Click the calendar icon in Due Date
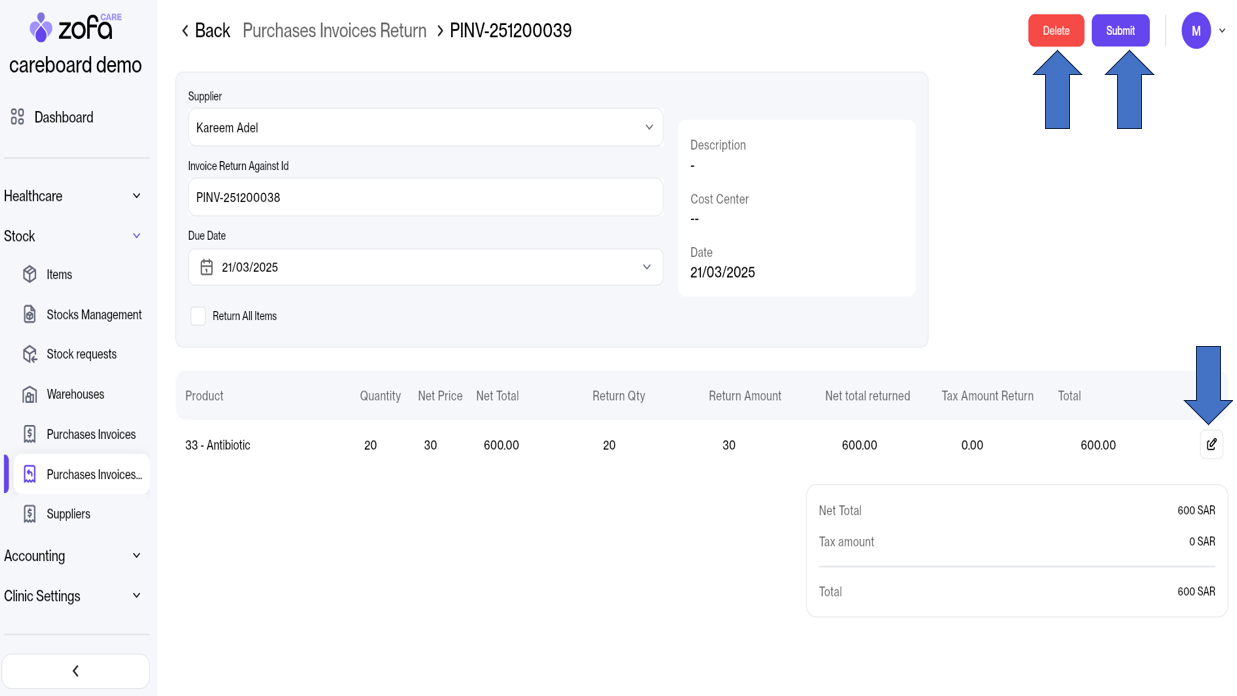 click(206, 267)
